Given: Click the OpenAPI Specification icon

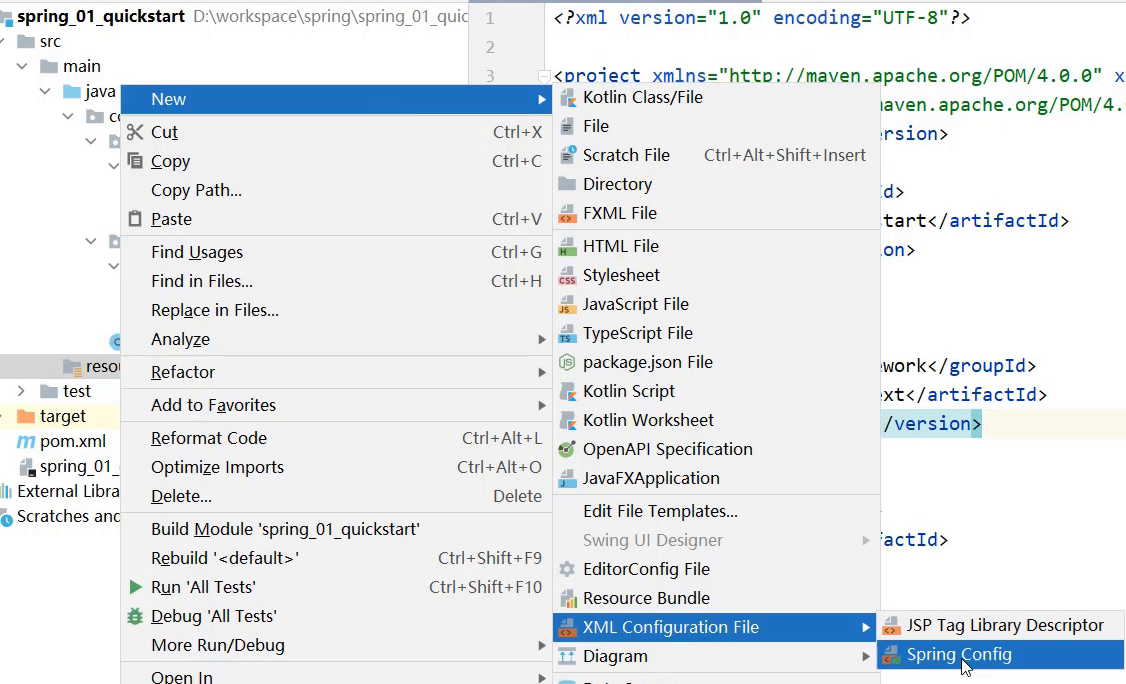Looking at the screenshot, I should pos(567,449).
